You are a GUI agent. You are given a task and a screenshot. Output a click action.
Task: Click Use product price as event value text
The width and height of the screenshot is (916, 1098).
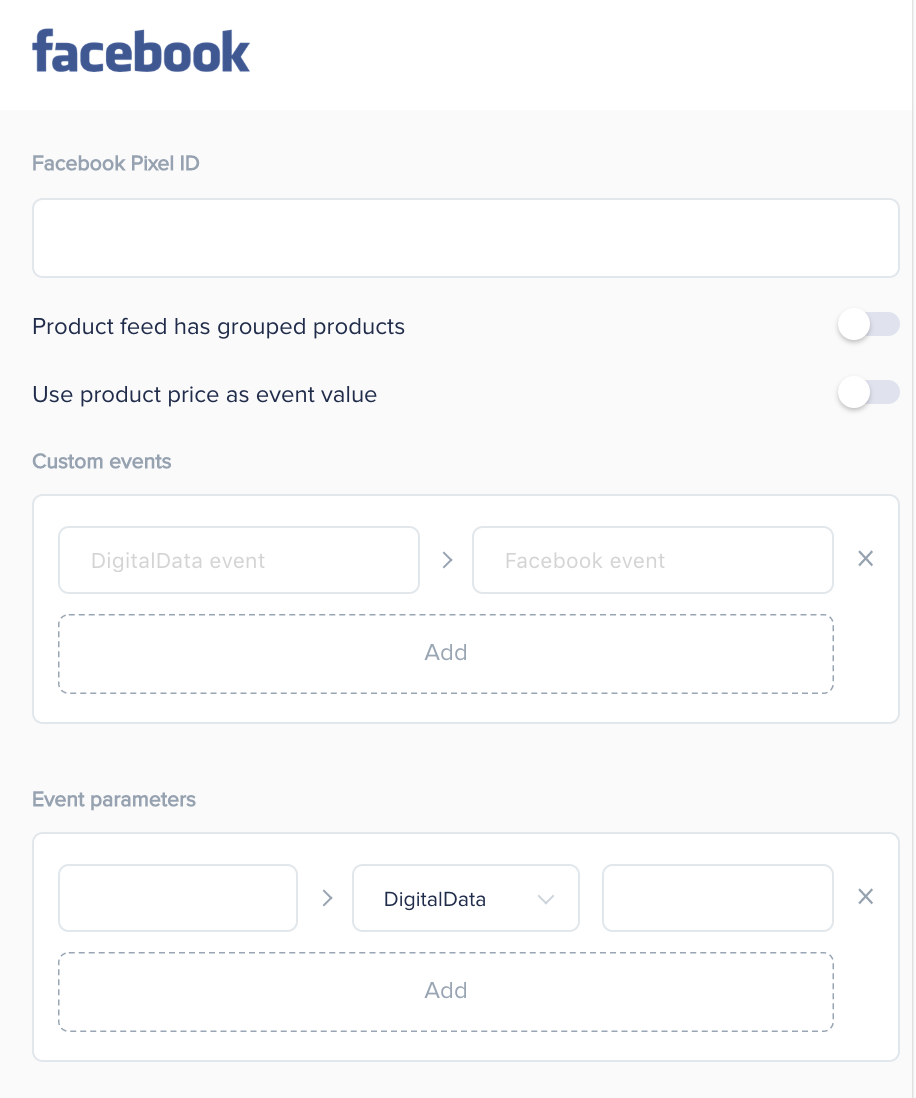(204, 395)
